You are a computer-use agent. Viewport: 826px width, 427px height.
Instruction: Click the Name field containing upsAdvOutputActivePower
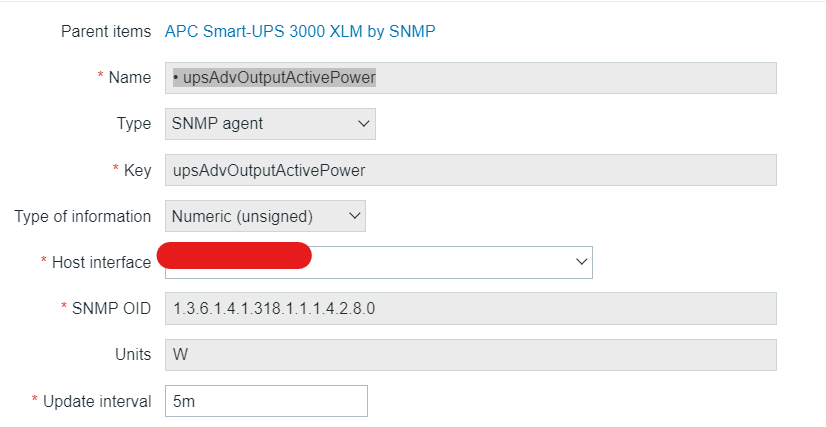(470, 78)
